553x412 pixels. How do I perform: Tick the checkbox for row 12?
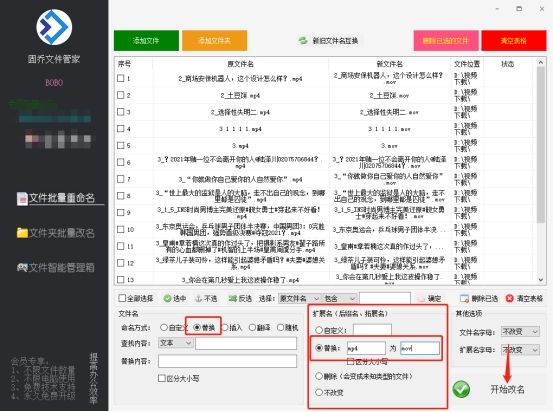(x=121, y=263)
